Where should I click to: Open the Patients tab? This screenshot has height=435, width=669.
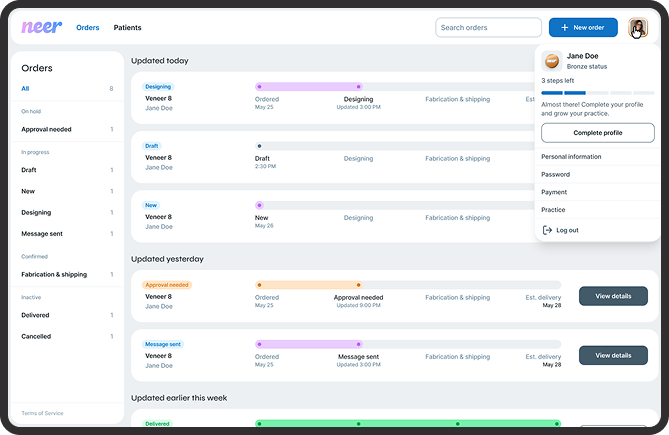127,28
